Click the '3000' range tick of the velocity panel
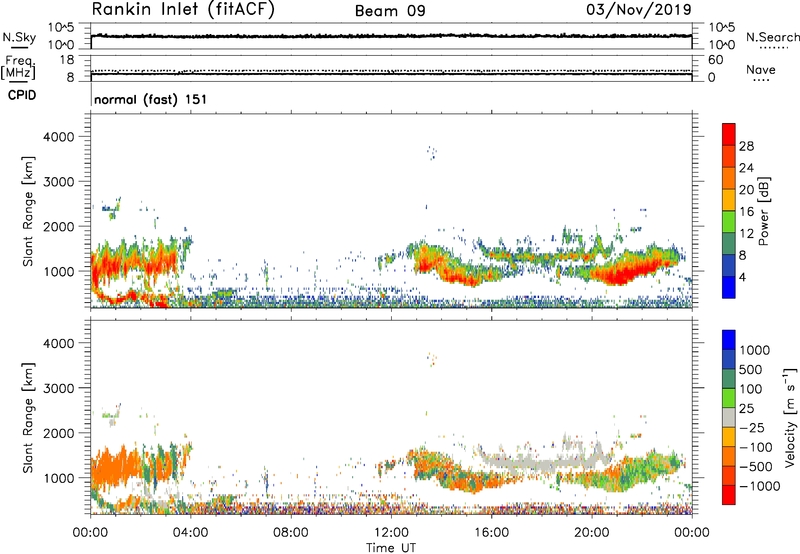Screen dimensions: 800x554 (x=59, y=388)
